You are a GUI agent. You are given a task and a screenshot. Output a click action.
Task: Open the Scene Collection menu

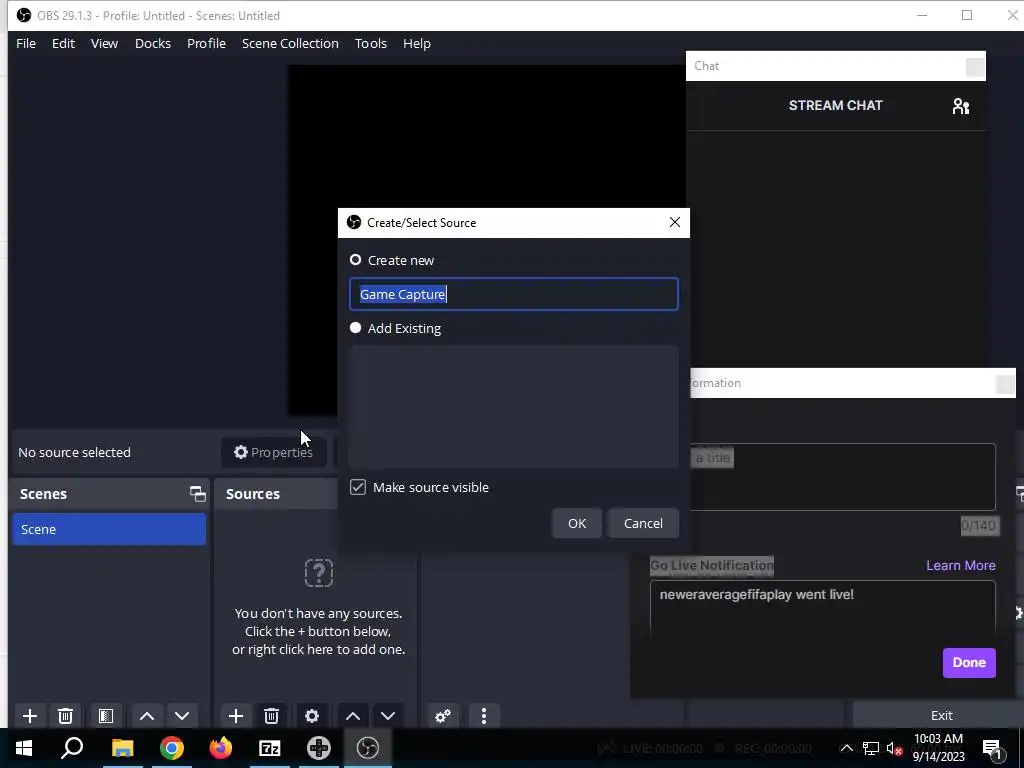click(x=290, y=43)
